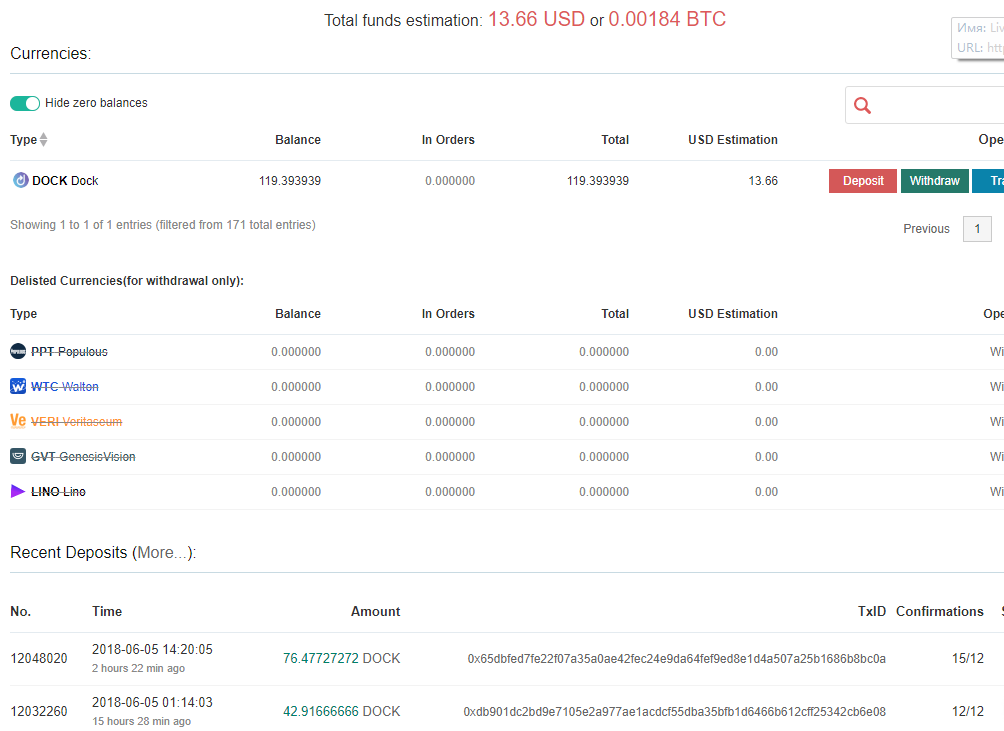Viewport: 1004px width, 731px height.
Task: Select the 42.91666666 DOCK deposit amount
Action: (341, 712)
